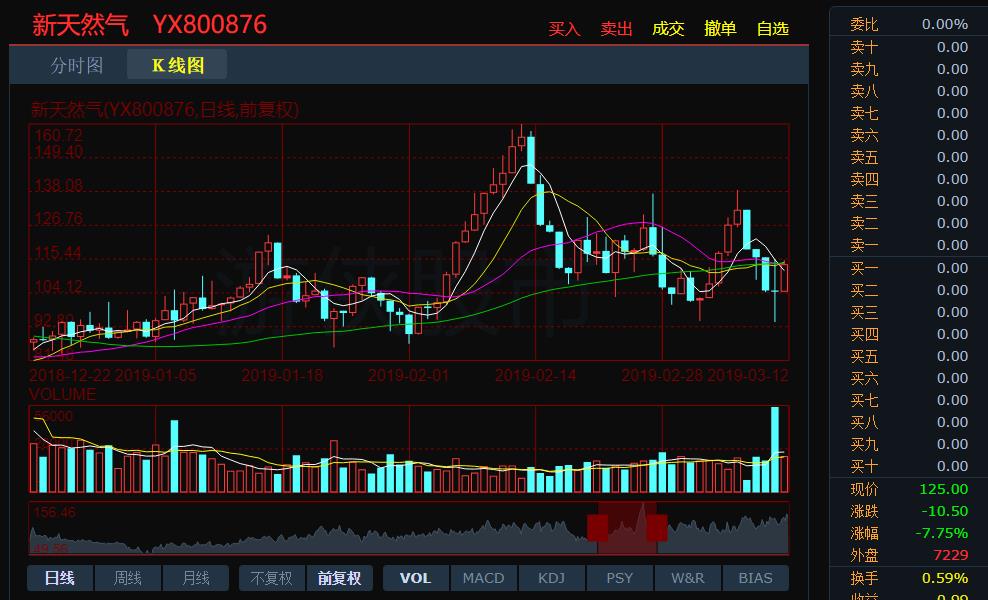The height and width of the screenshot is (600, 988).
Task: Show the MACD indicator
Action: [x=483, y=578]
